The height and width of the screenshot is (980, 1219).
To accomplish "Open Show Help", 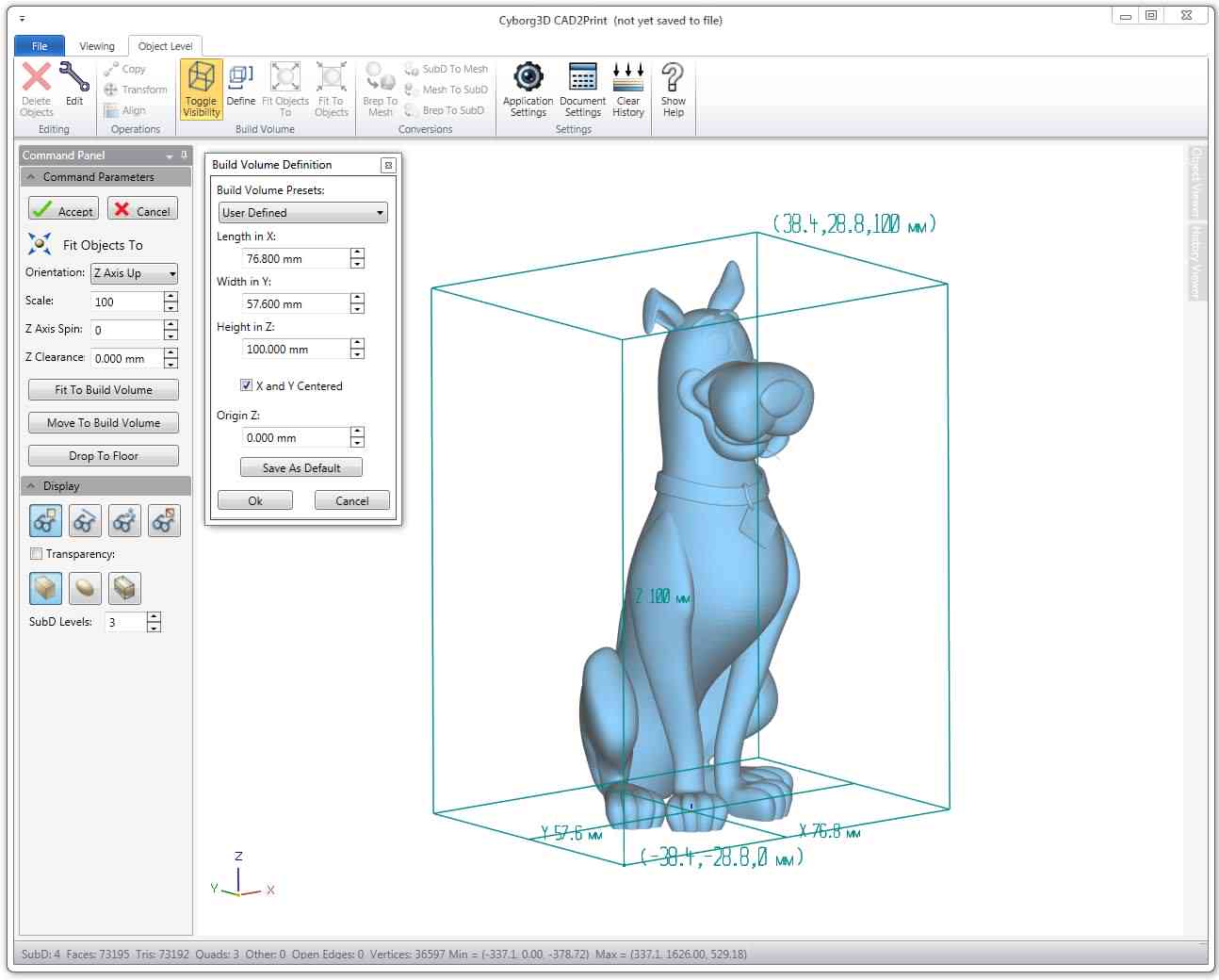I will pyautogui.click(x=672, y=90).
